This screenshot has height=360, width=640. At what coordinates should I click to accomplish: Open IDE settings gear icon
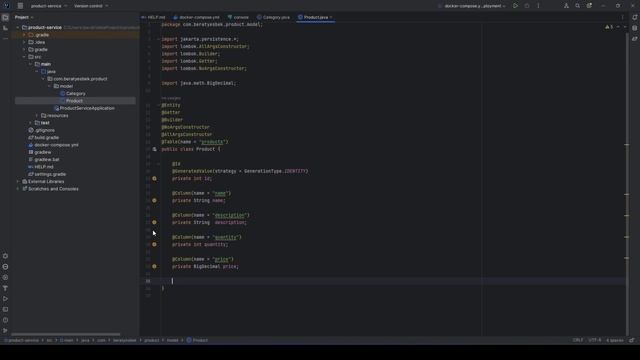tap(589, 6)
